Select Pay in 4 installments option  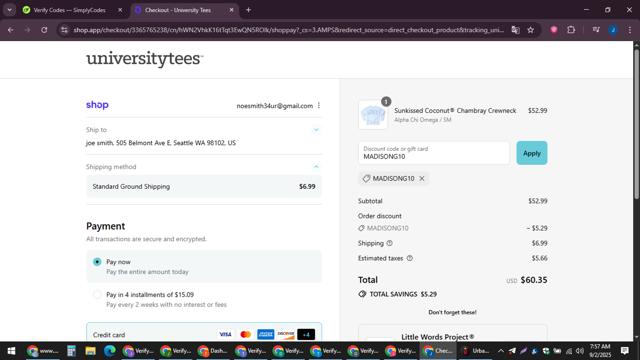click(97, 294)
